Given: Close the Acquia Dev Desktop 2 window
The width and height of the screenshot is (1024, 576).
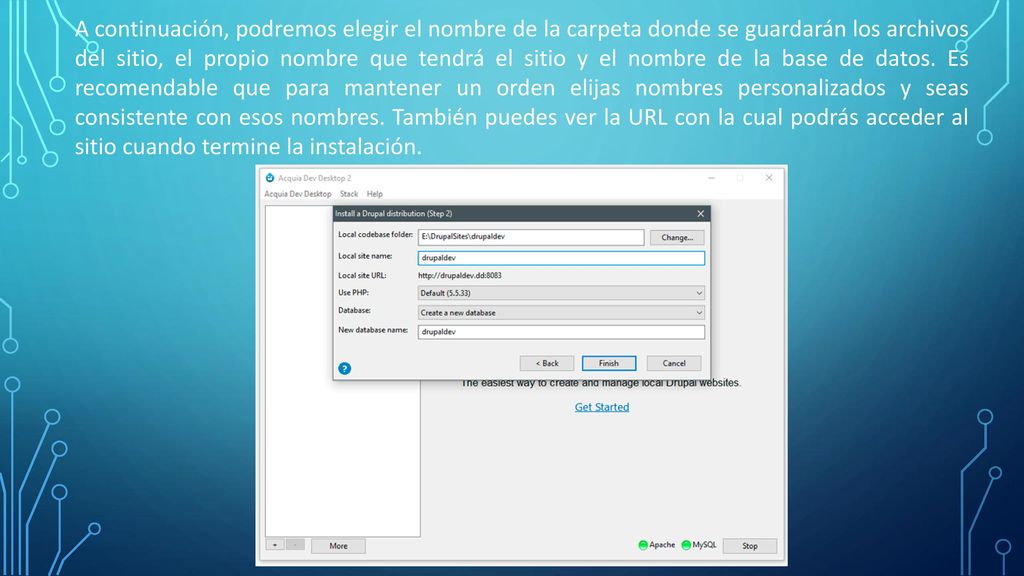Looking at the screenshot, I should (x=769, y=178).
